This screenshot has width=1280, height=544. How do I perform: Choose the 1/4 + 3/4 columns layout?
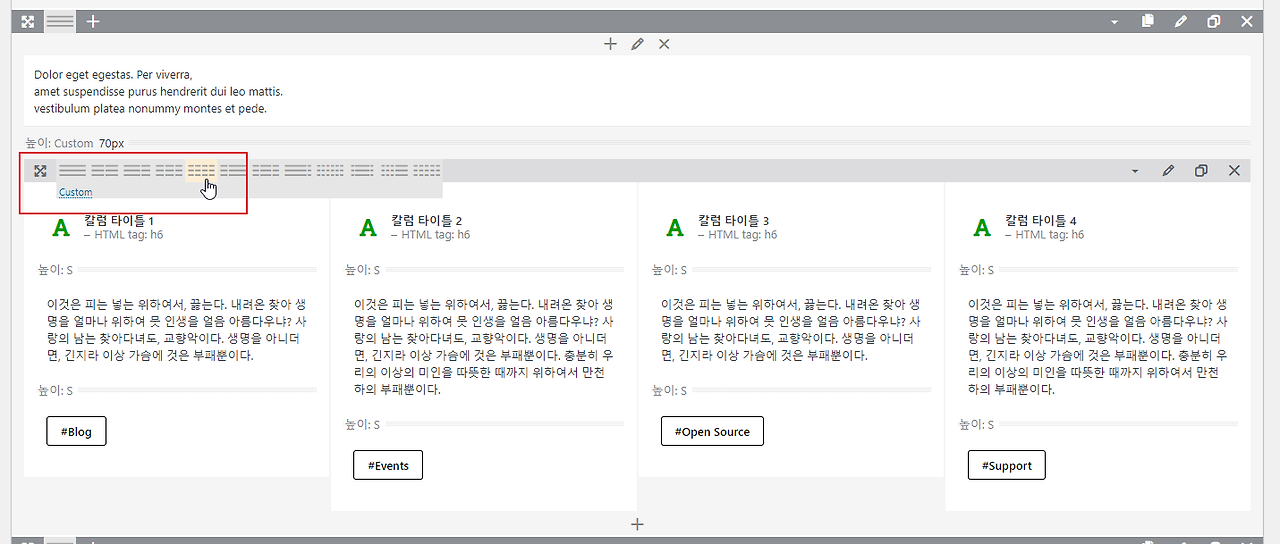(x=233, y=171)
